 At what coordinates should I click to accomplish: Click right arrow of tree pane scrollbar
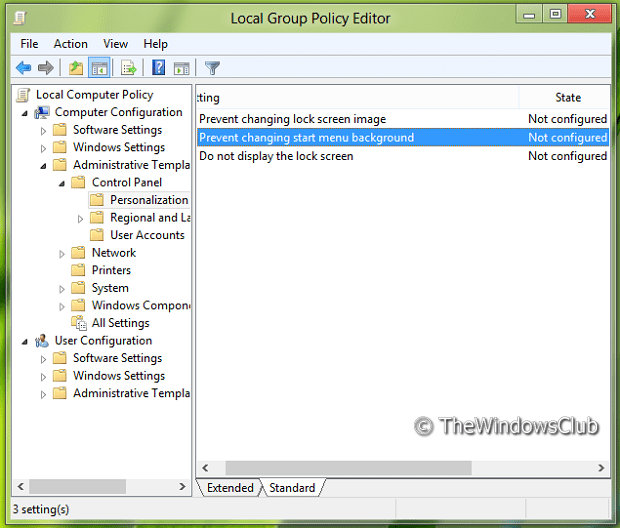click(x=182, y=486)
